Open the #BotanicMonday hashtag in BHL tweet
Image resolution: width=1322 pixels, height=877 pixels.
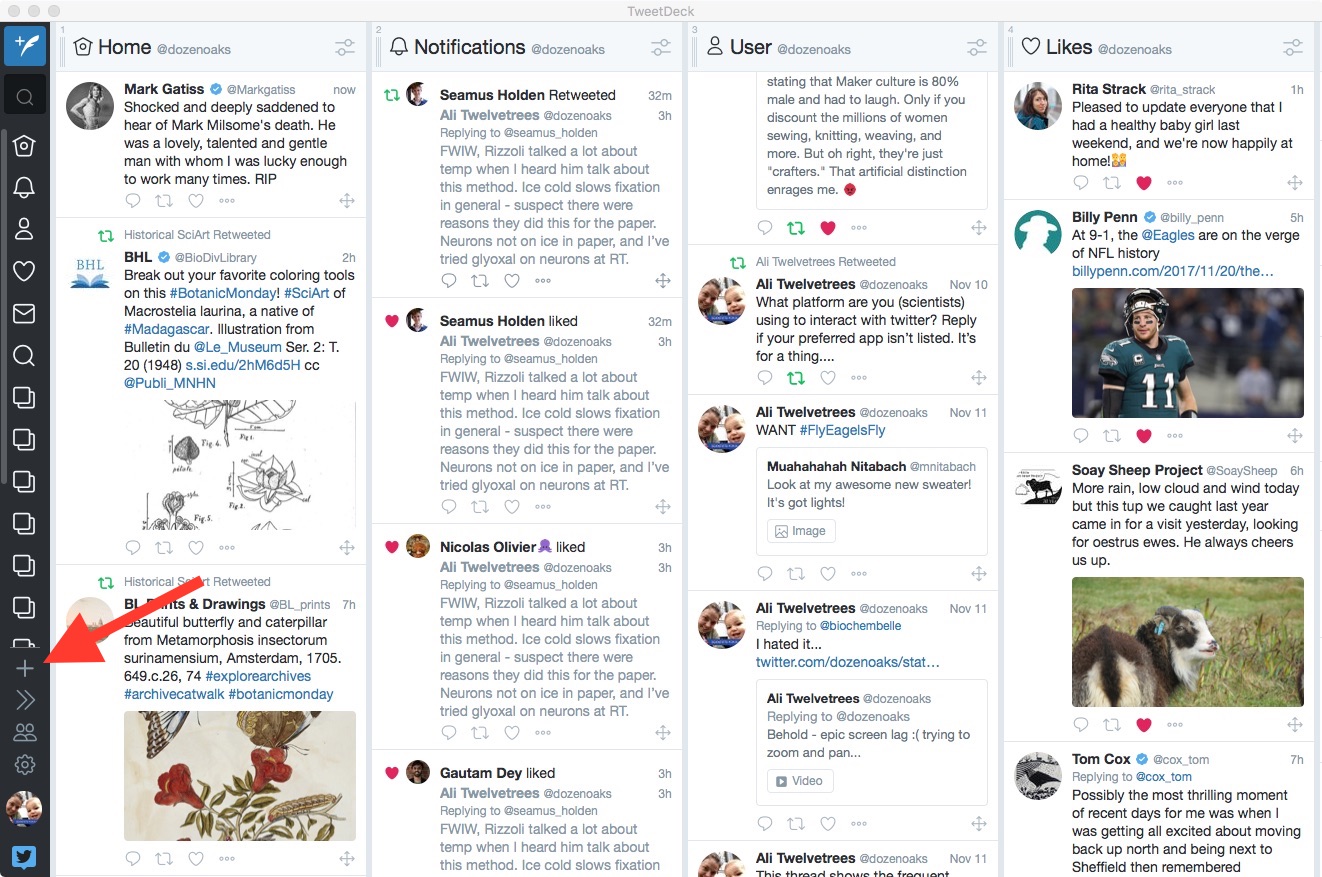(223, 293)
